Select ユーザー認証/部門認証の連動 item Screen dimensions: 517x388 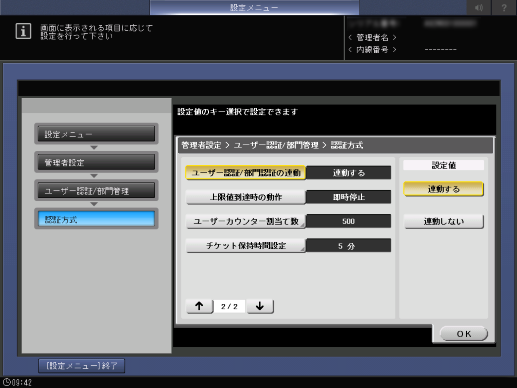tap(246, 173)
